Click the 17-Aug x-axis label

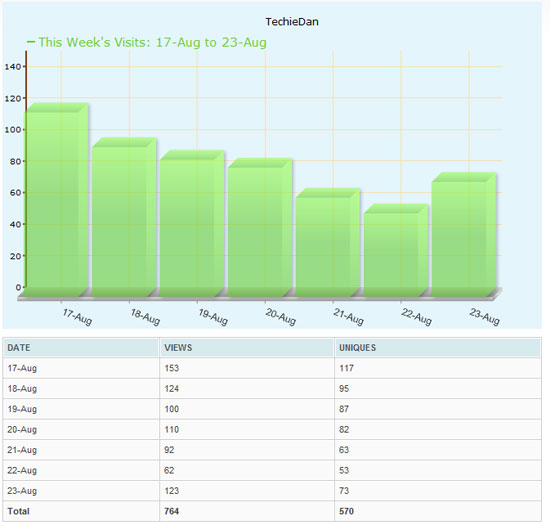click(x=77, y=317)
